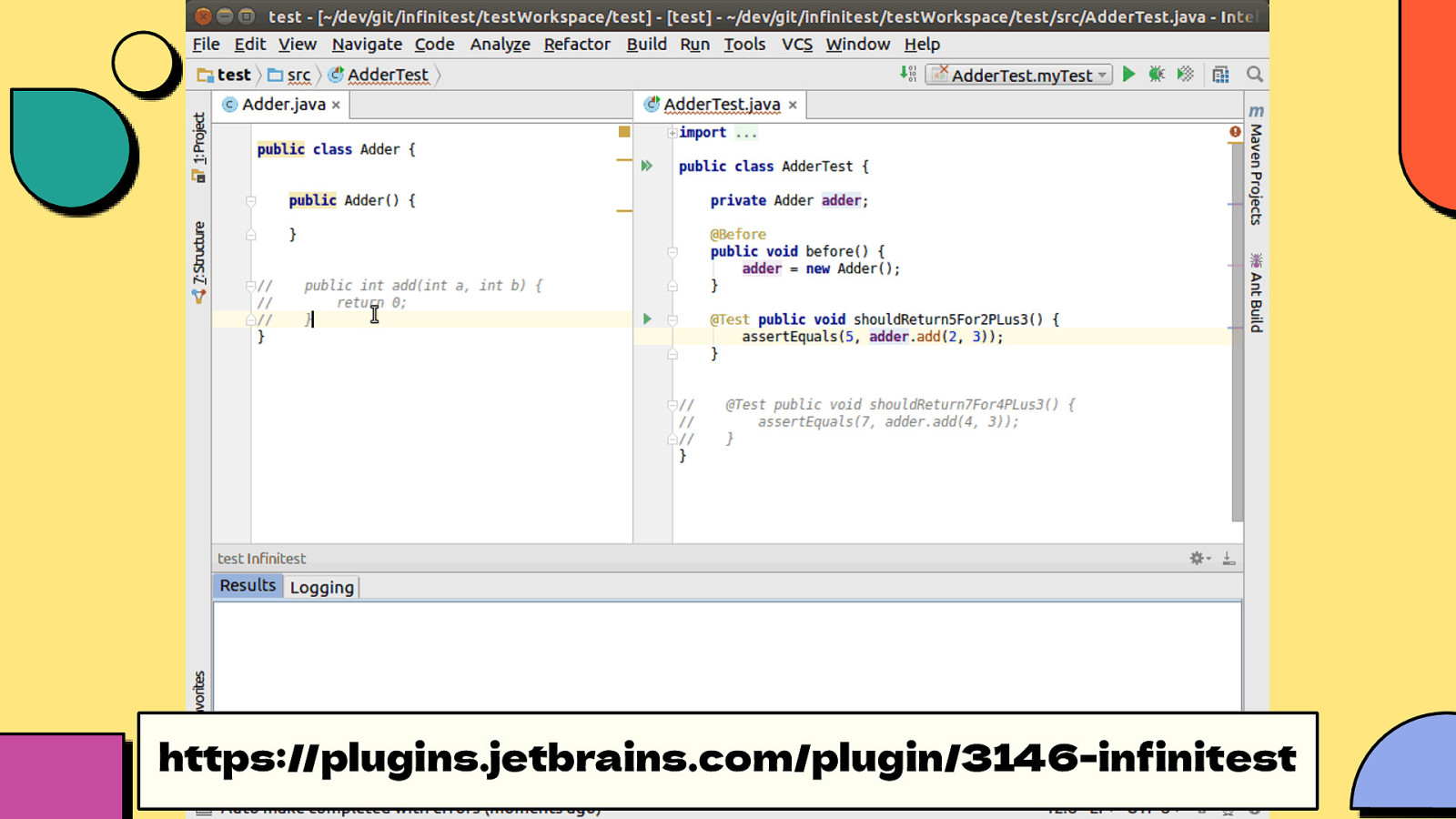Open the Ant Build side panel
Viewport: 1456px width, 819px height.
point(1256,293)
